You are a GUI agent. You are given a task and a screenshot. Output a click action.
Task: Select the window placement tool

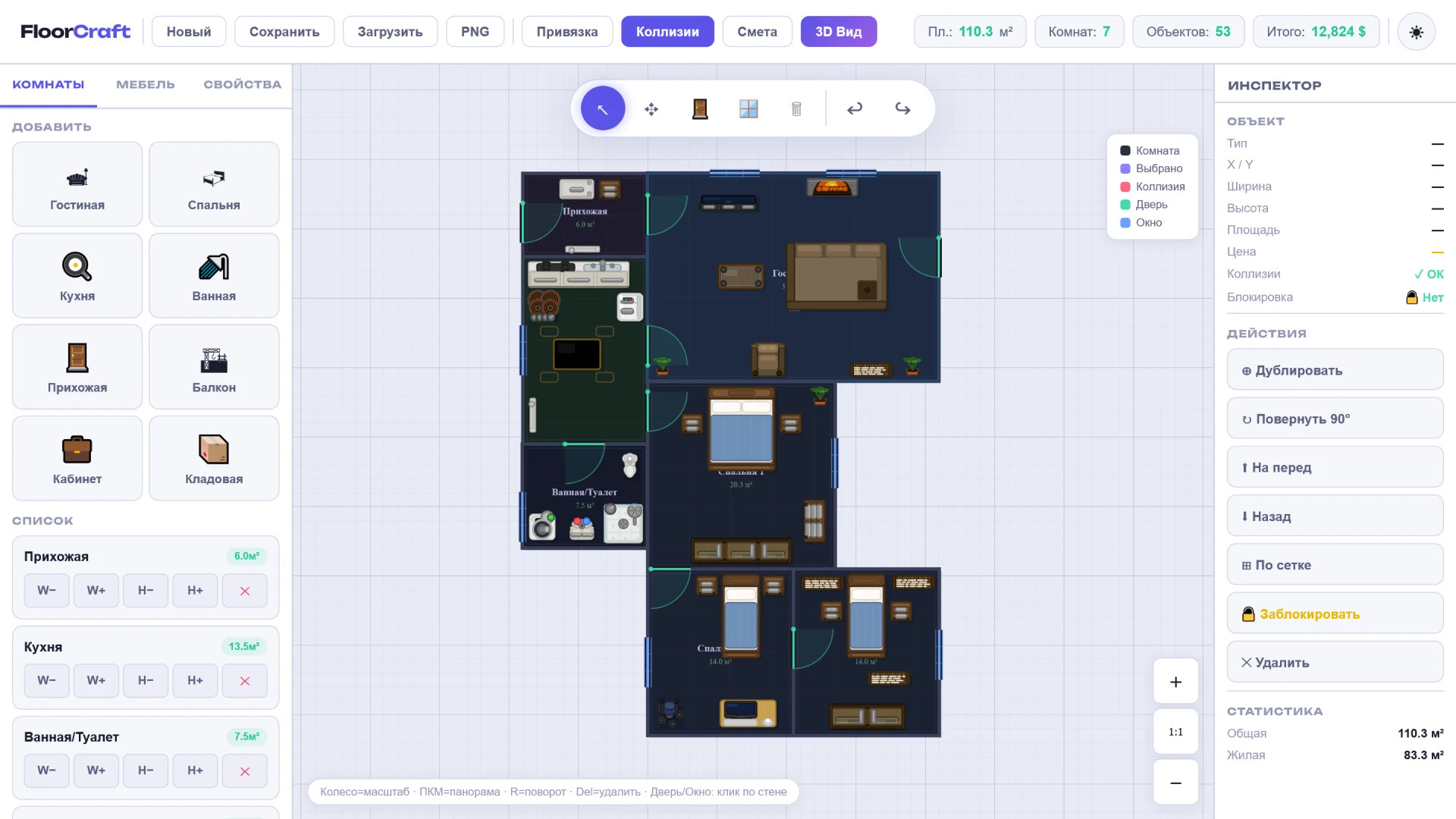click(x=748, y=108)
